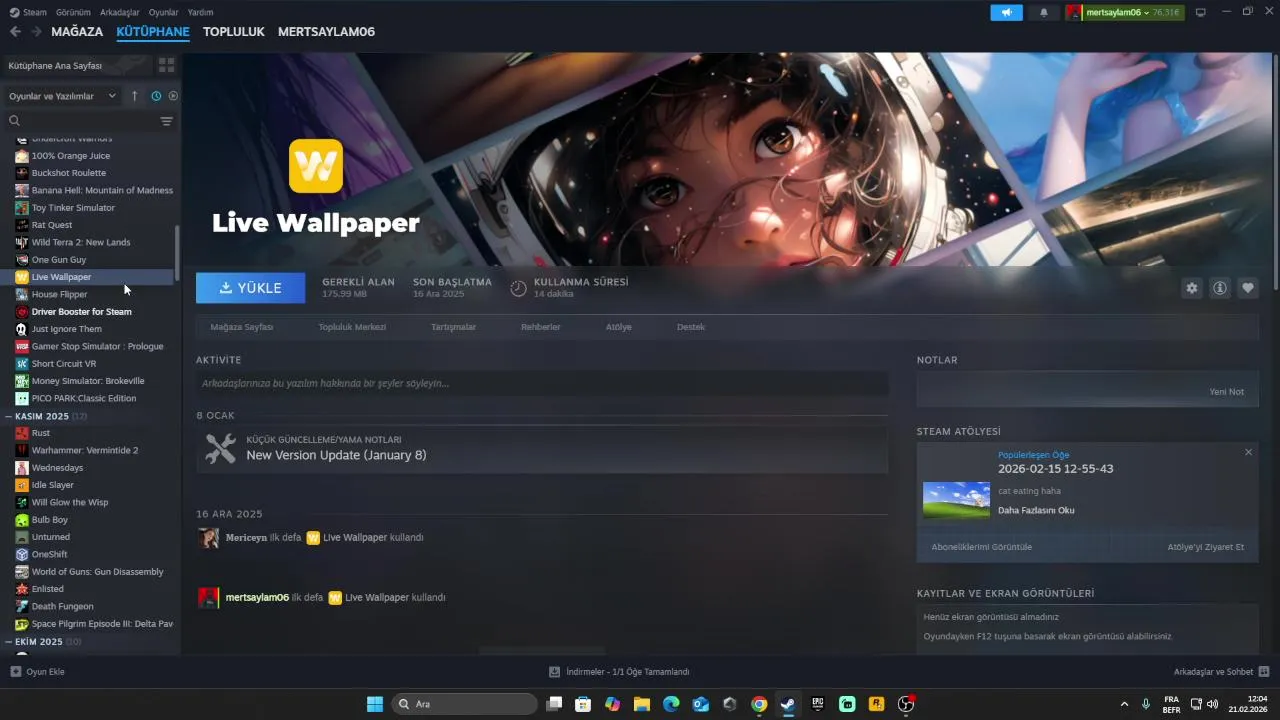This screenshot has height=720, width=1280.
Task: Click Oyun Ekle plus icon
Action: 15,672
